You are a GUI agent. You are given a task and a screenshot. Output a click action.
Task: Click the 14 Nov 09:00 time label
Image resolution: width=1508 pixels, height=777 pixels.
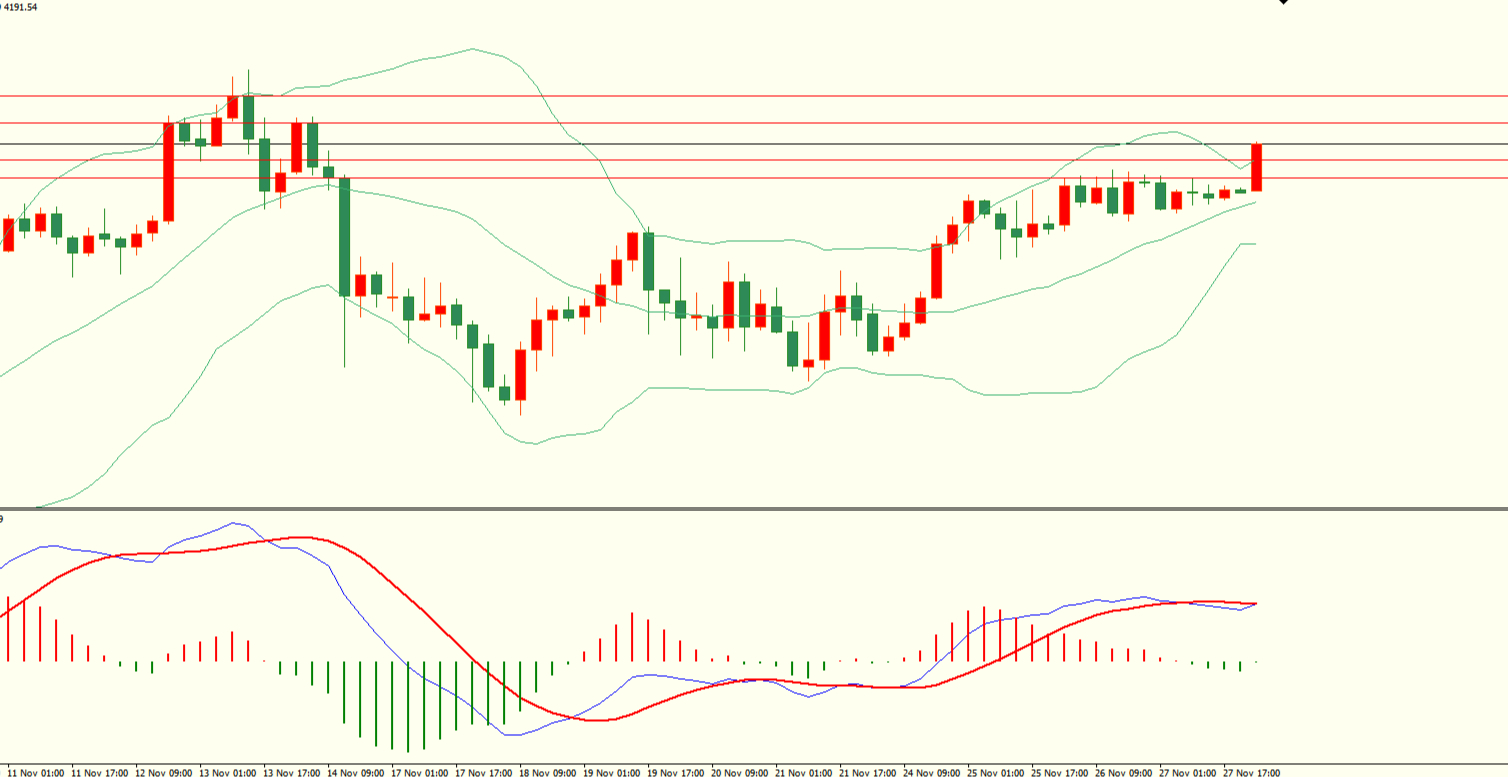coord(358,772)
